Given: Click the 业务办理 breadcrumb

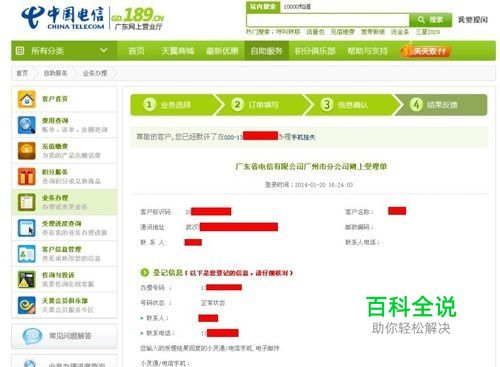Looking at the screenshot, I should point(95,73).
